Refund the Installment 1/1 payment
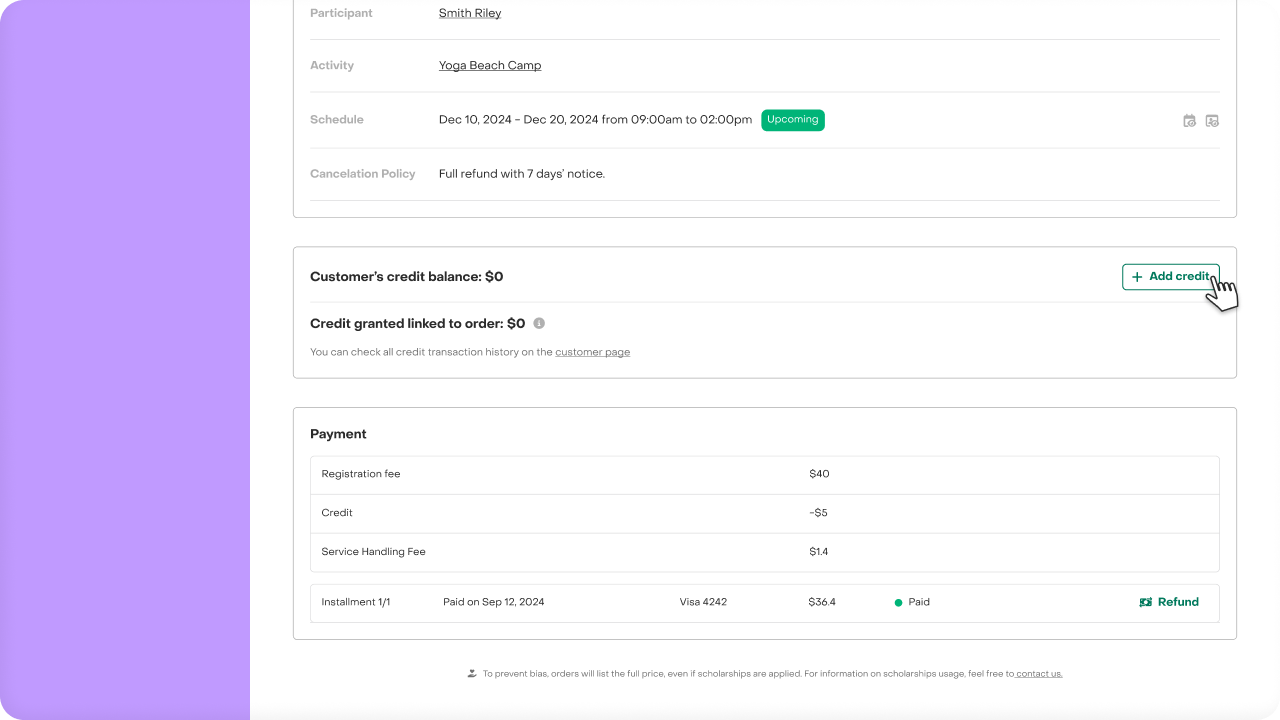This screenshot has width=1280, height=720. (x=1169, y=602)
